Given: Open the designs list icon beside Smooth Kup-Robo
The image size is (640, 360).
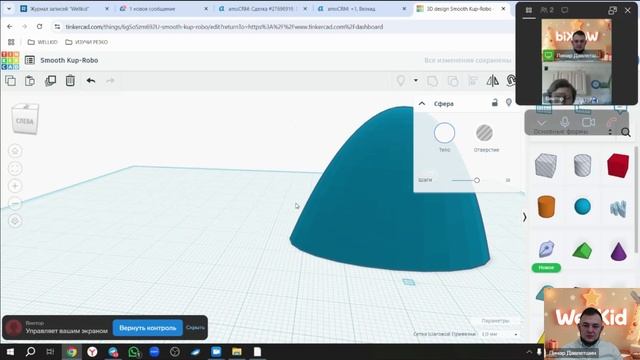Looking at the screenshot, I should pyautogui.click(x=30, y=60).
